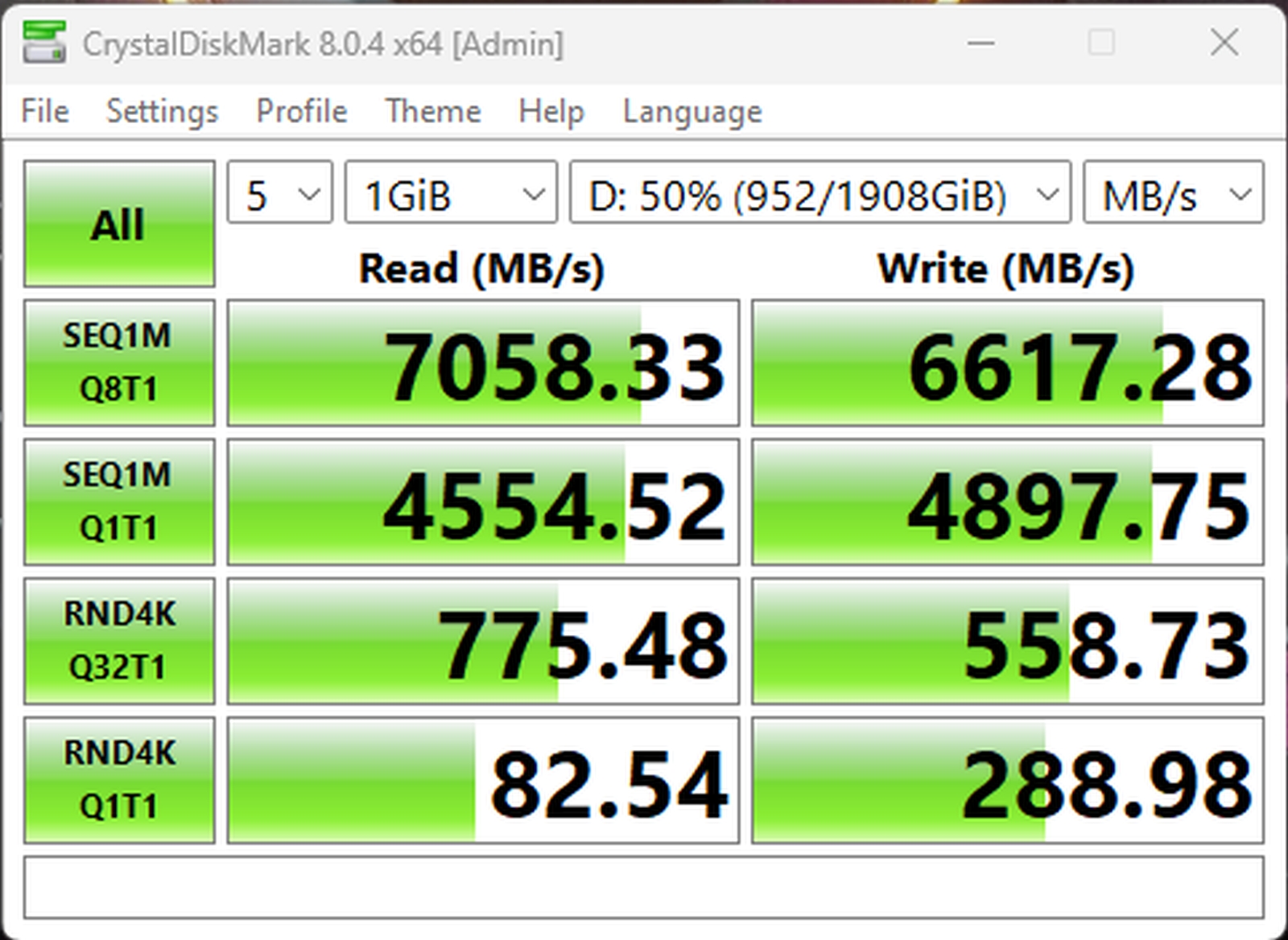
Task: Close the CrystalDiskMark window
Action: tap(1224, 43)
